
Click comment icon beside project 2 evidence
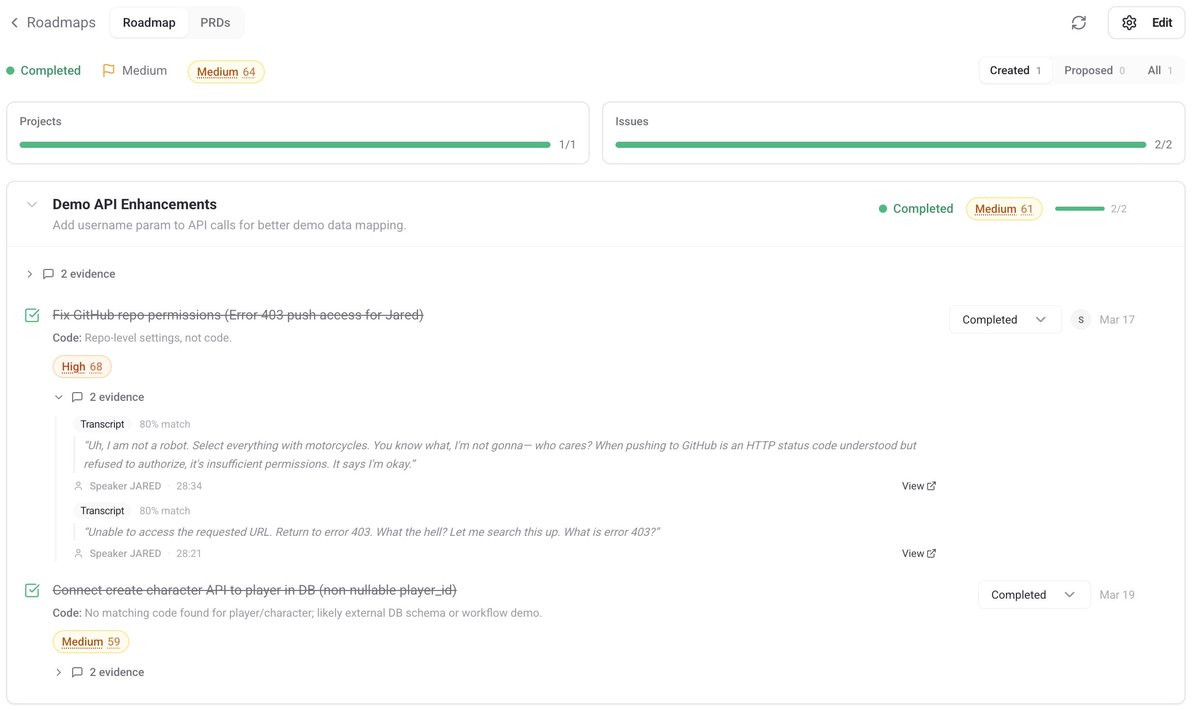tap(48, 274)
